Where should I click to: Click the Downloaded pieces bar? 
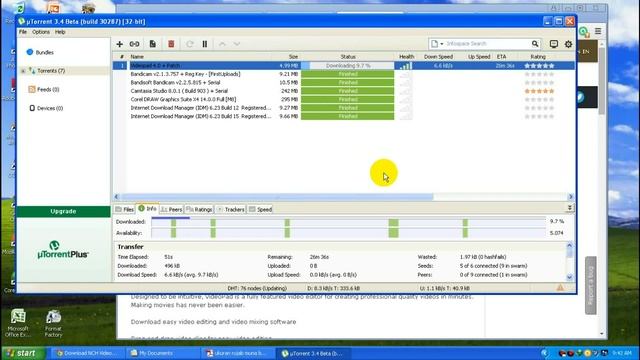tap(349, 222)
